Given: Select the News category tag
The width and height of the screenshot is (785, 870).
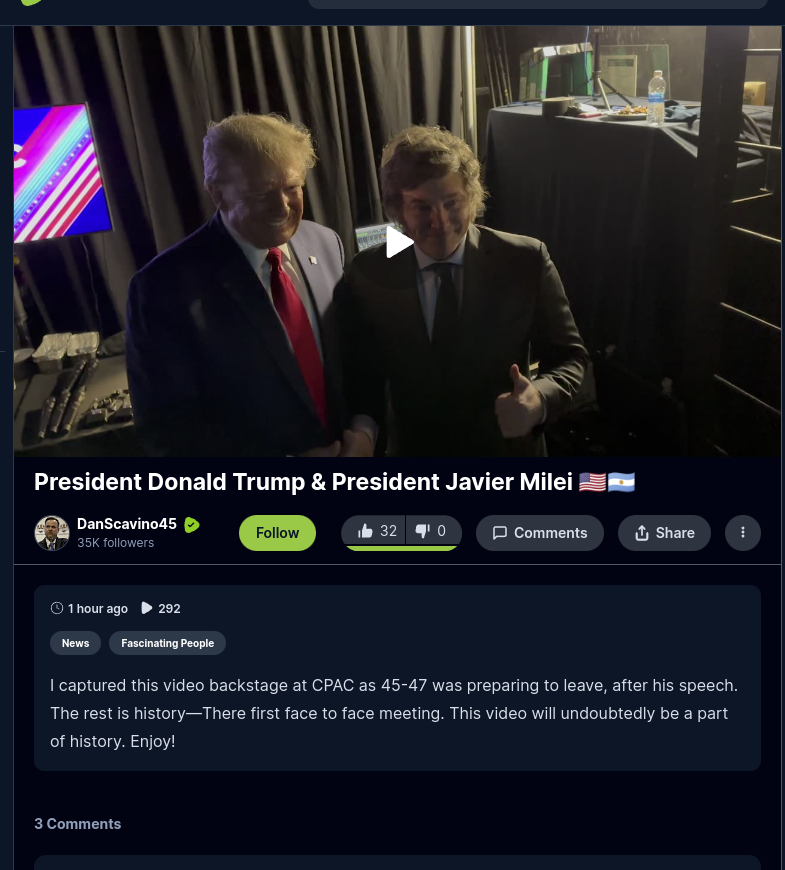Looking at the screenshot, I should [x=75, y=643].
